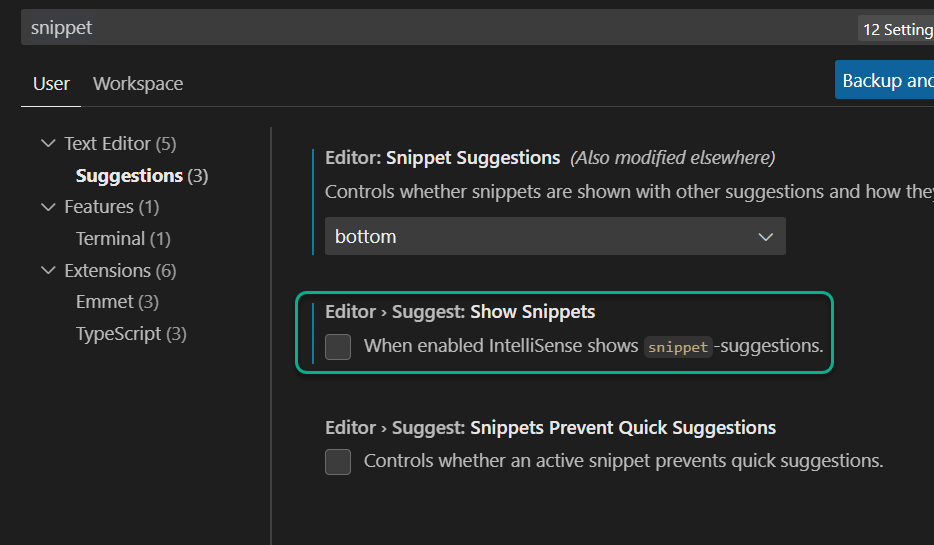Click the Snippet Suggestions setting title
Screen dimensions: 934x545
443,158
